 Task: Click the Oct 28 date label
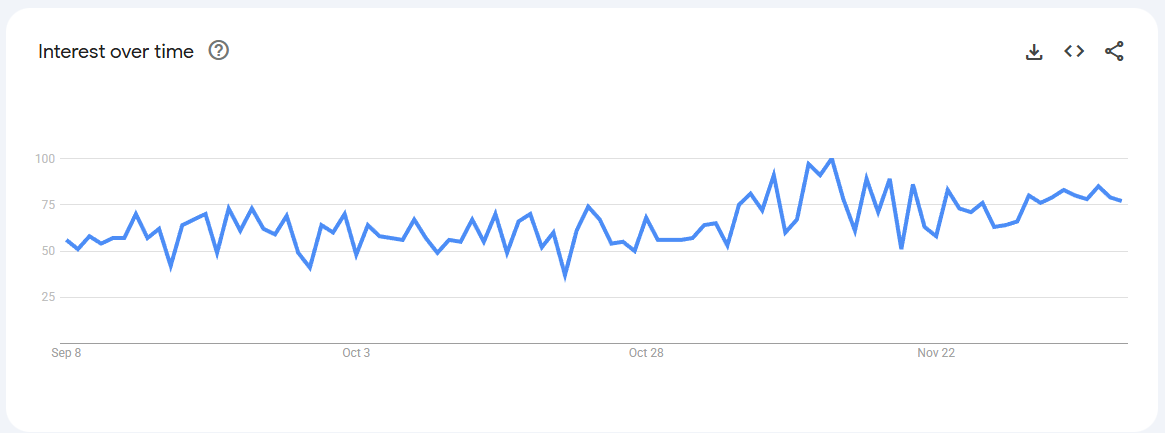646,353
